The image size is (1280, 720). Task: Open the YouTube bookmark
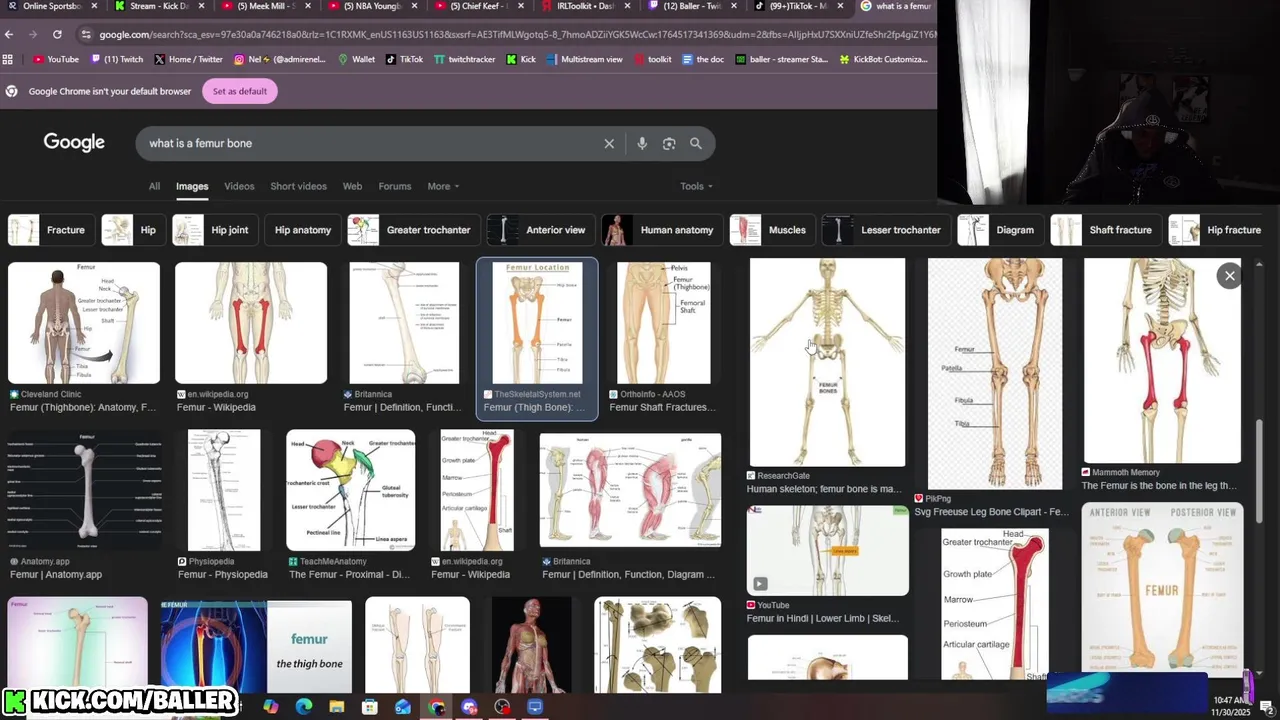point(55,59)
